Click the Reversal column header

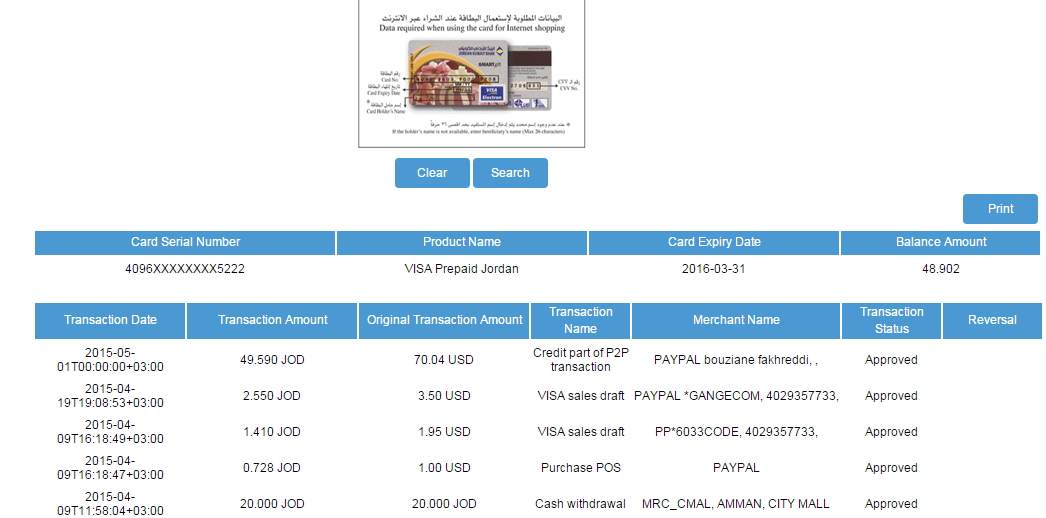[x=992, y=320]
